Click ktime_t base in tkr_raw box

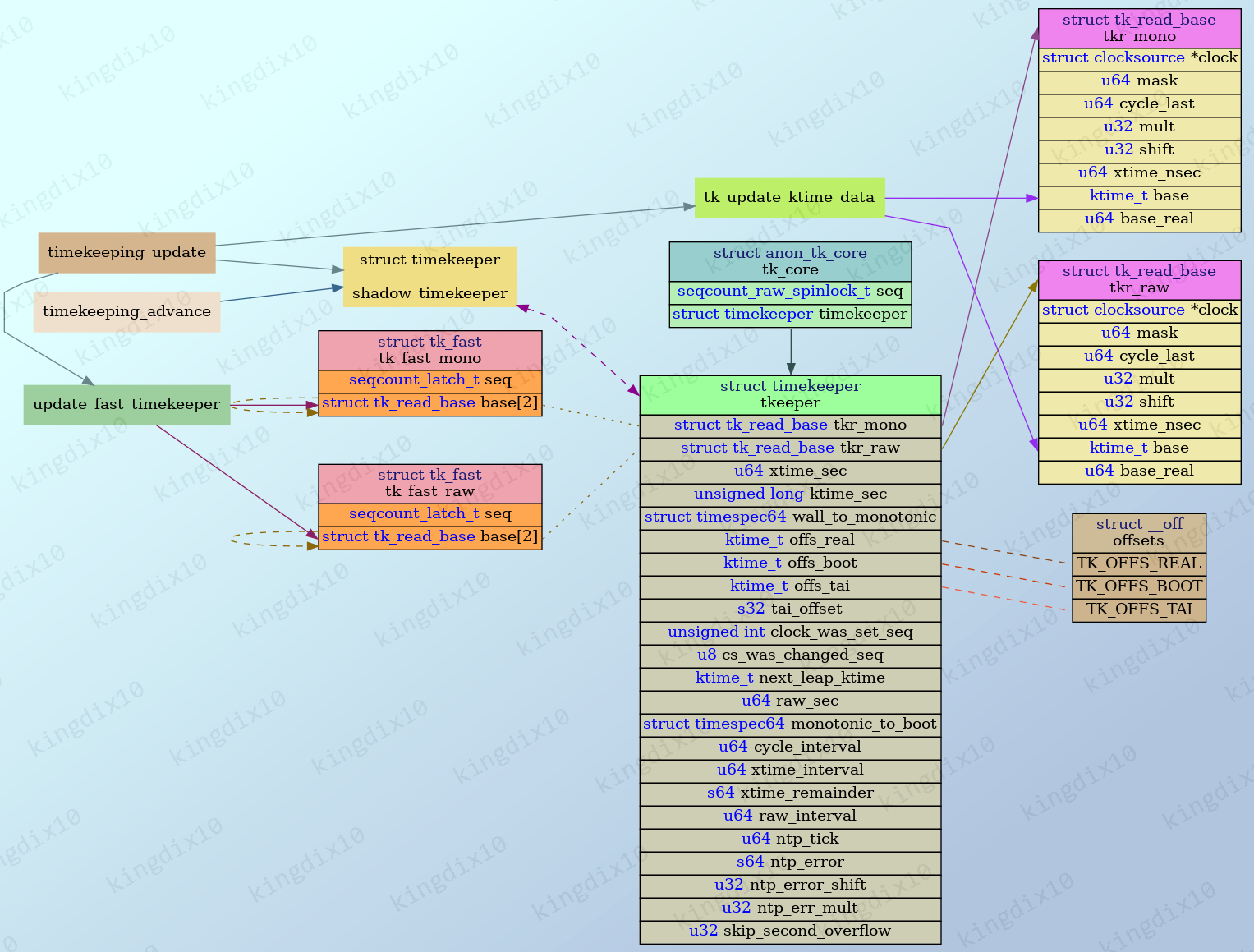point(1139,450)
